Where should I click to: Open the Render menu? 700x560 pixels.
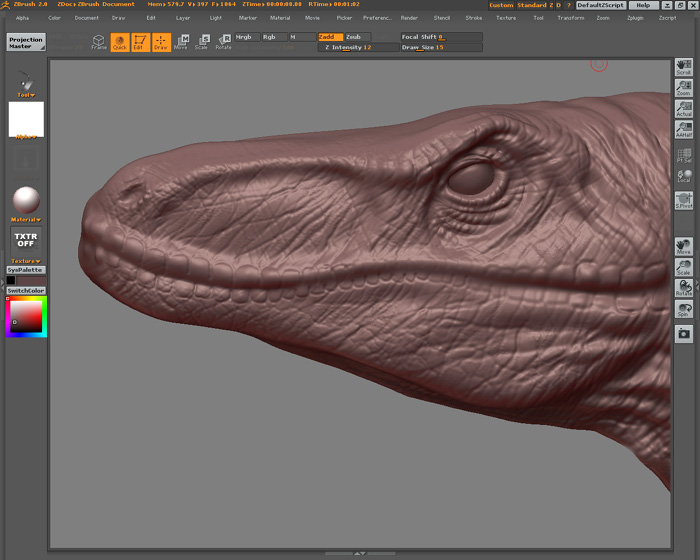pos(409,18)
